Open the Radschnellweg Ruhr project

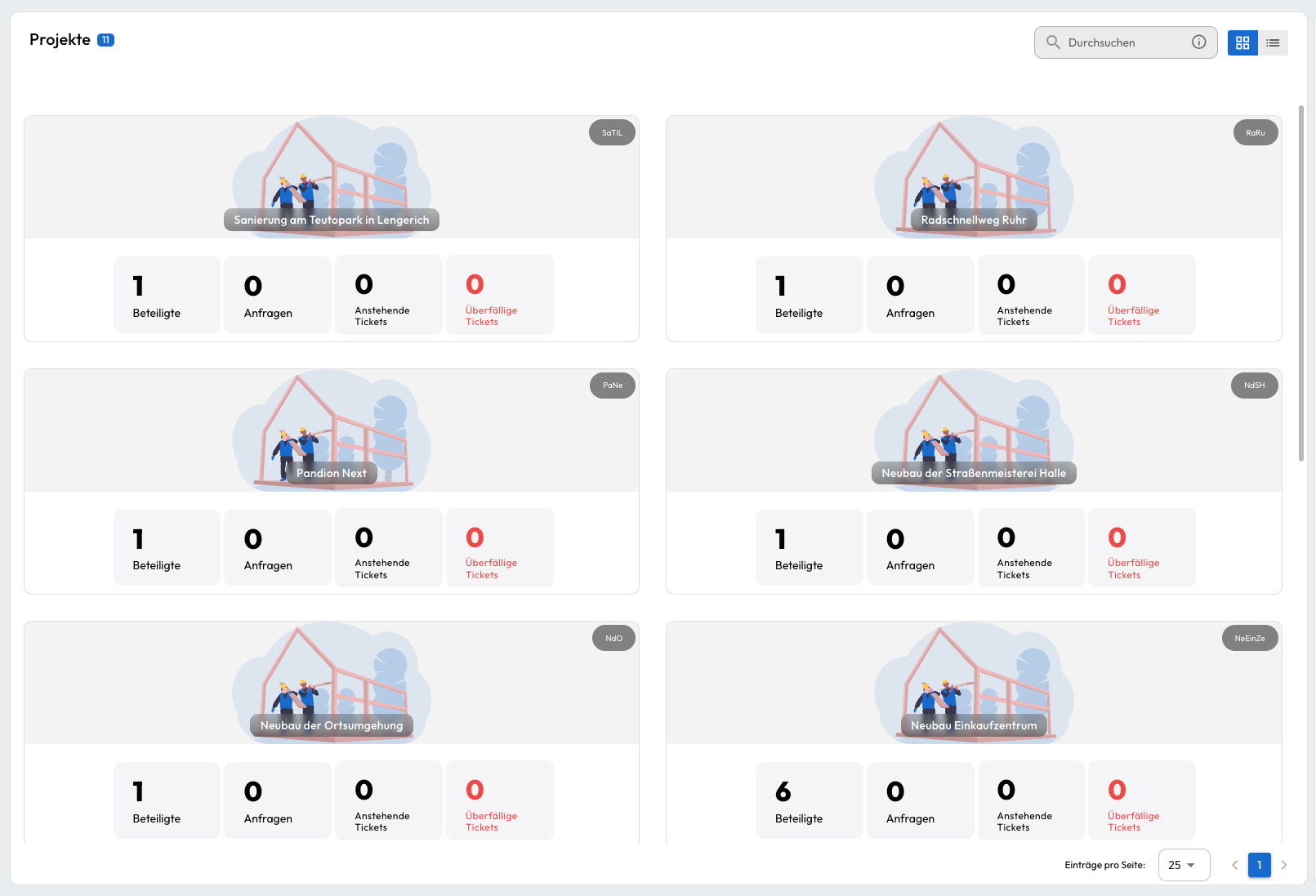(974, 220)
